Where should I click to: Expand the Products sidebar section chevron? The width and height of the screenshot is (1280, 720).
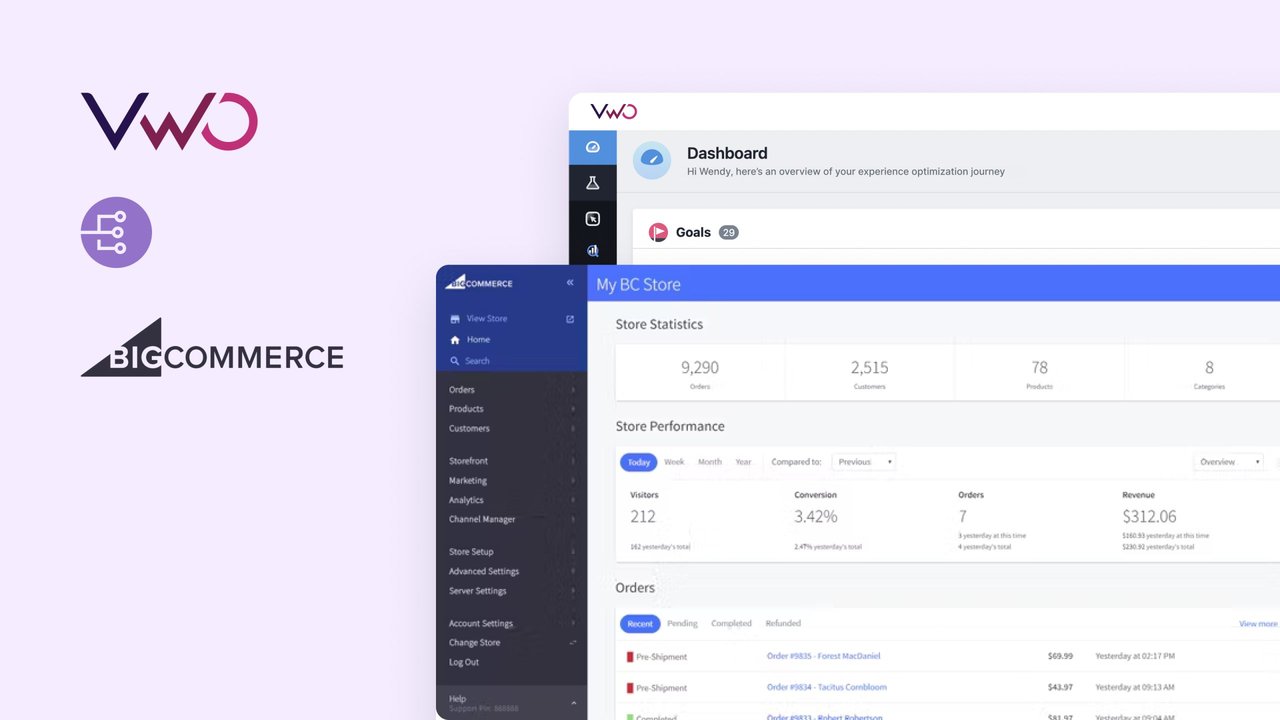[573, 409]
